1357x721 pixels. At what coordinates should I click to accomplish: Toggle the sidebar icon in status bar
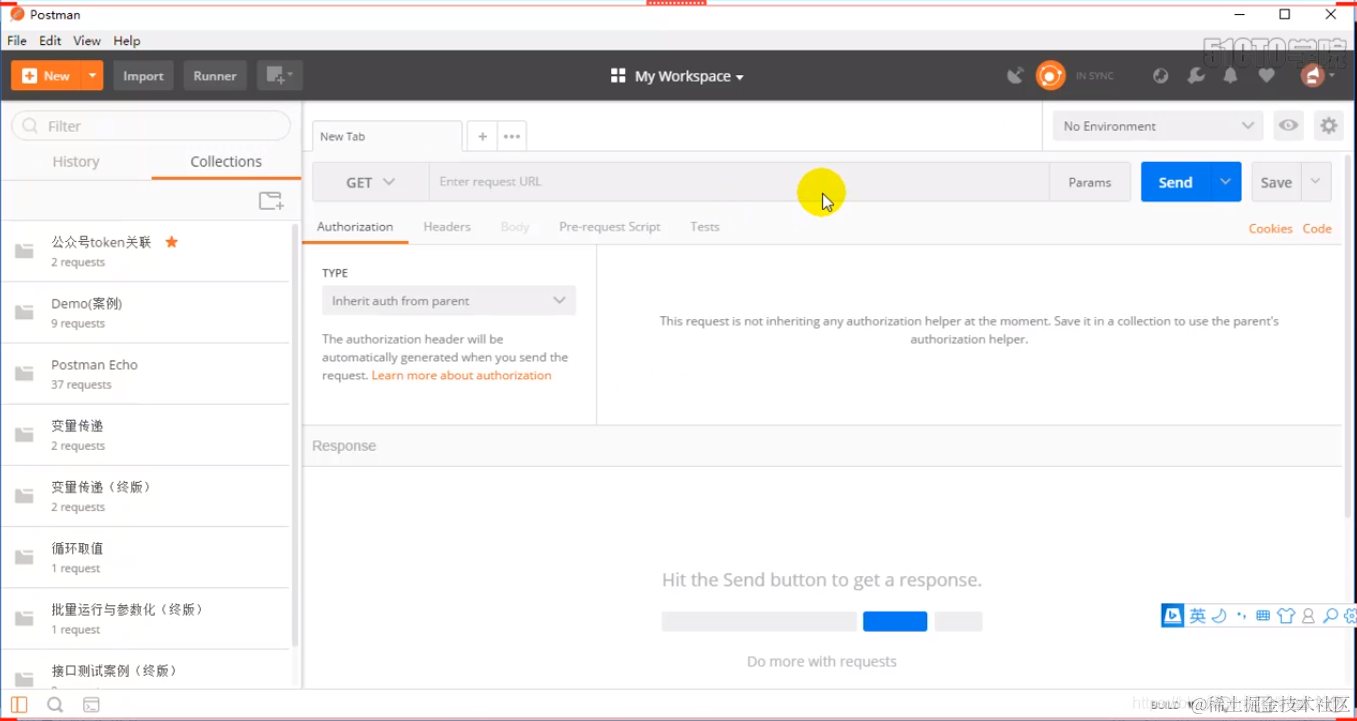point(19,705)
